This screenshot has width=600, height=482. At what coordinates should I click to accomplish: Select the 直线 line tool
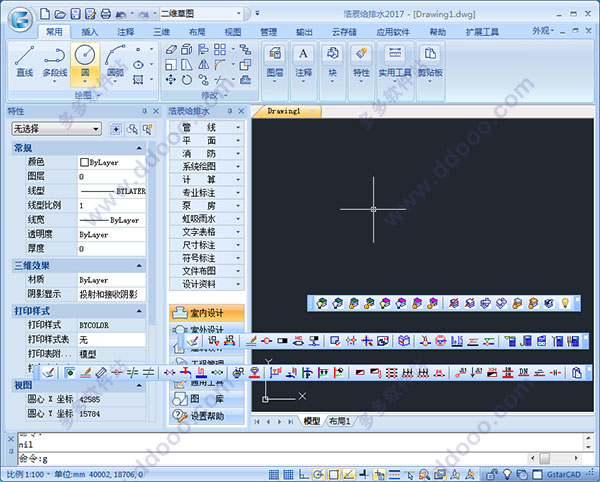(24, 62)
